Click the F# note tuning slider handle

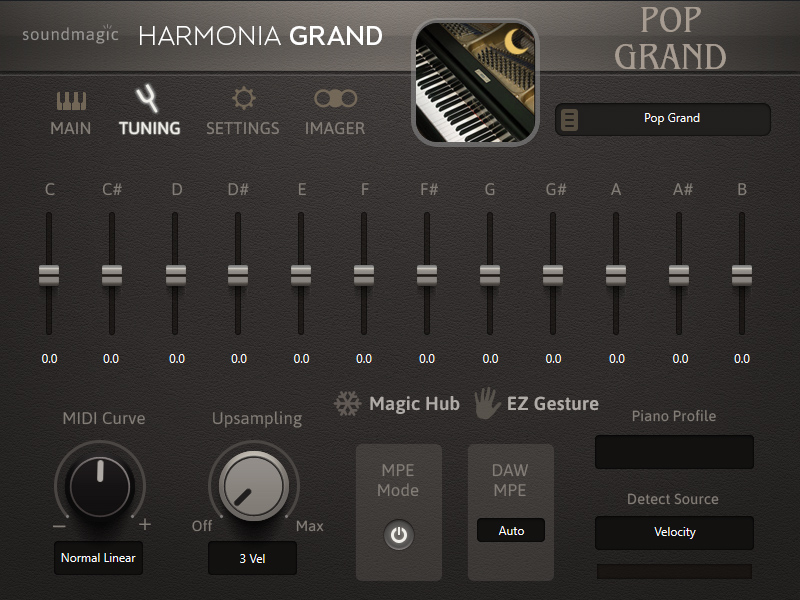tap(427, 275)
